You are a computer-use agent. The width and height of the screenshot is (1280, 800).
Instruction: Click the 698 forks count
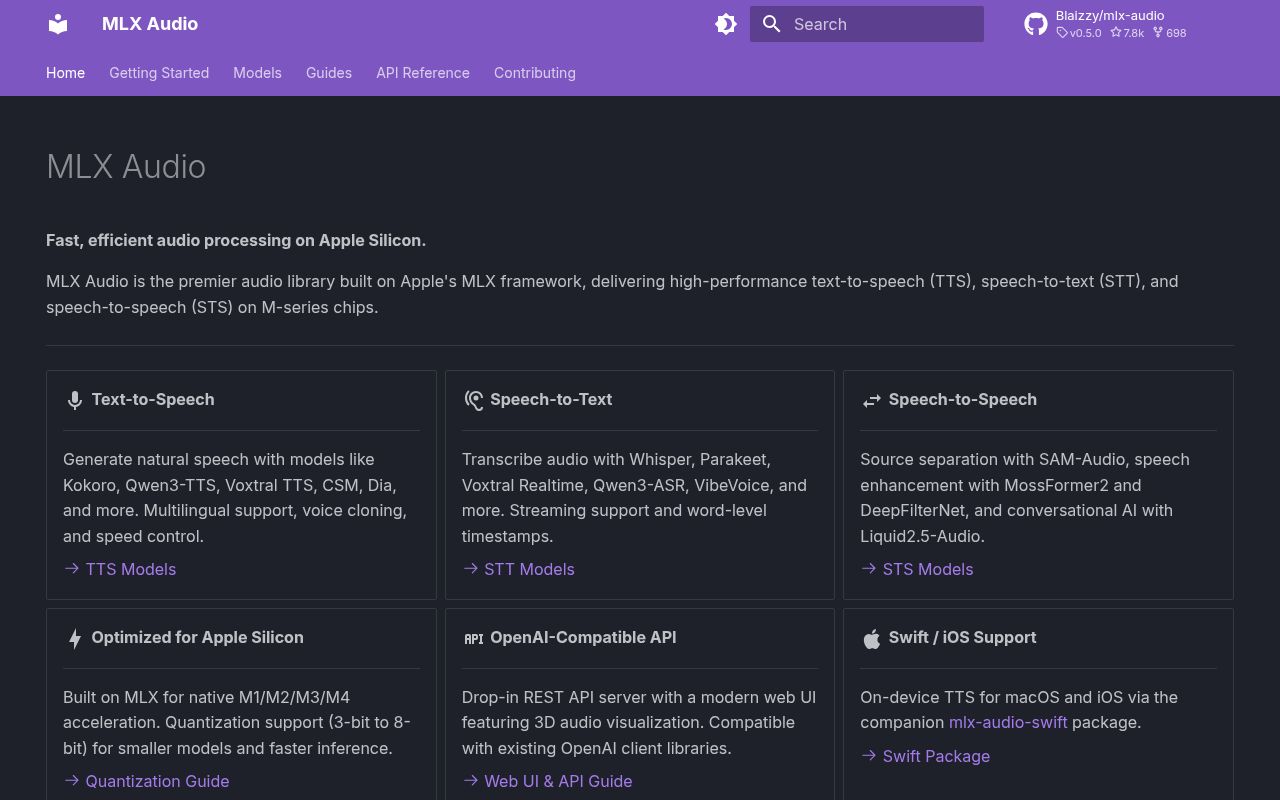point(1169,33)
